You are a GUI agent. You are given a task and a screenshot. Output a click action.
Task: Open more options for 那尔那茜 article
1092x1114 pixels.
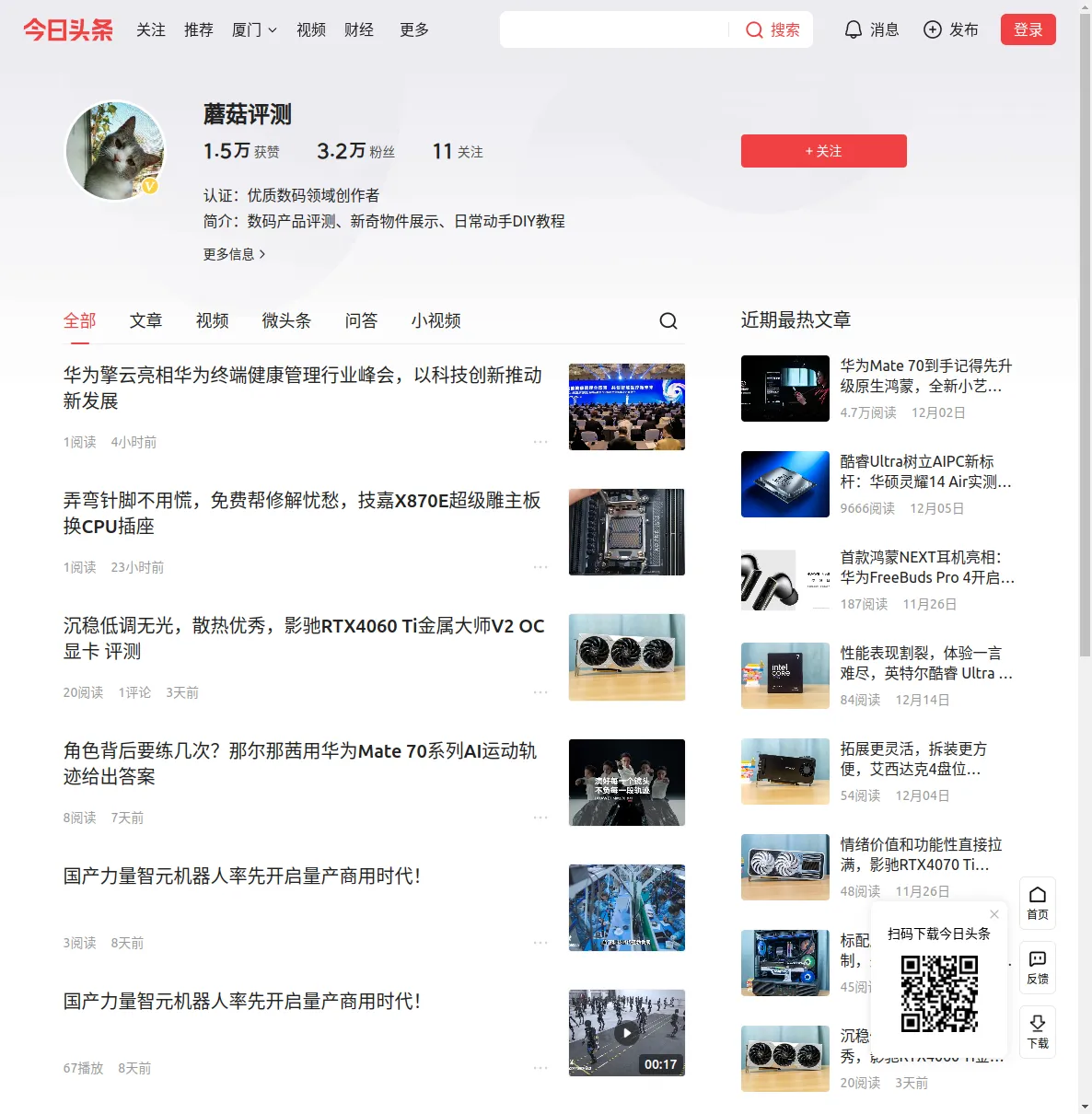(x=540, y=818)
